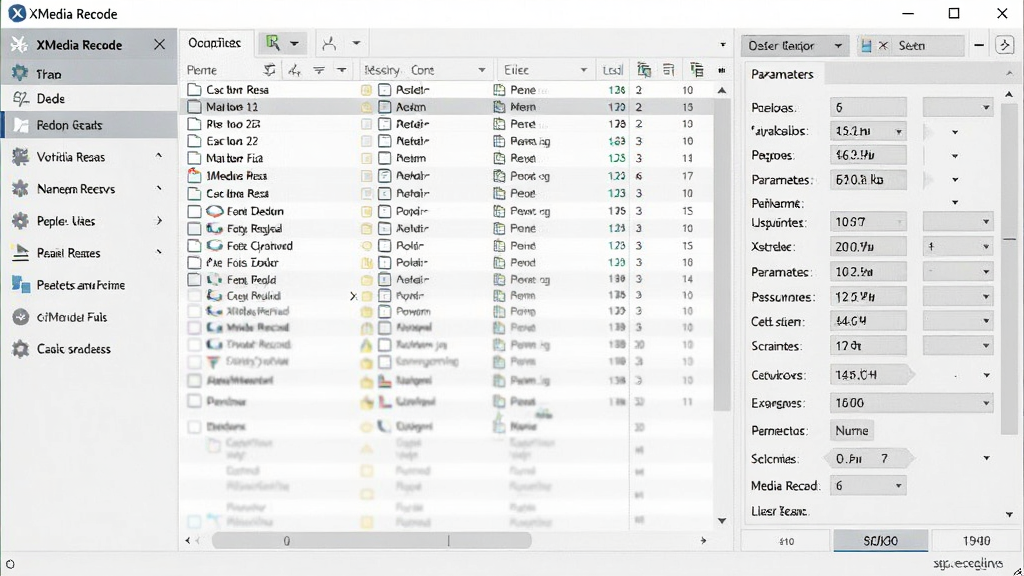Click the Setn button

(x=912, y=46)
